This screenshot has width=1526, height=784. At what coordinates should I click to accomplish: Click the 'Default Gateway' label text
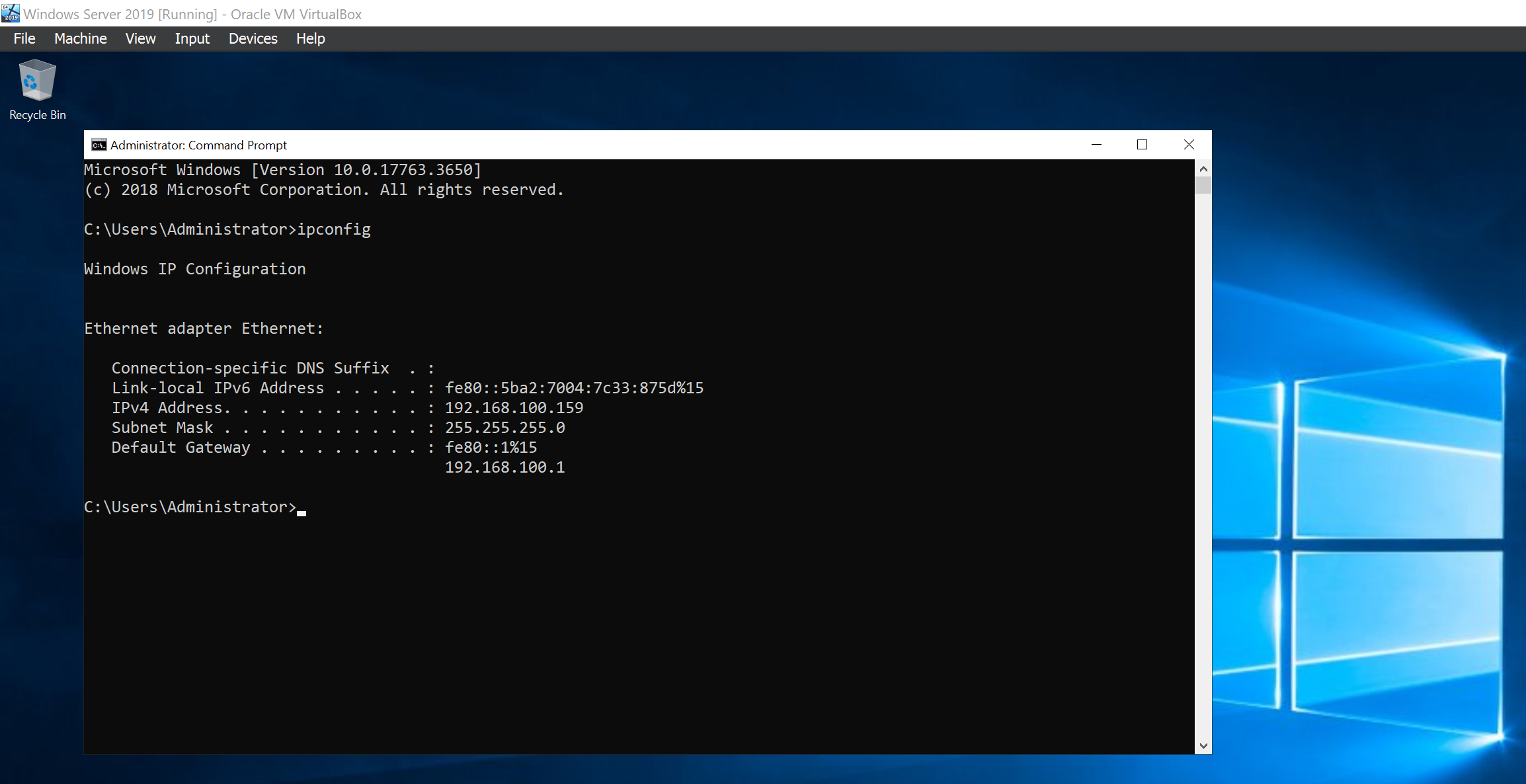click(x=181, y=448)
